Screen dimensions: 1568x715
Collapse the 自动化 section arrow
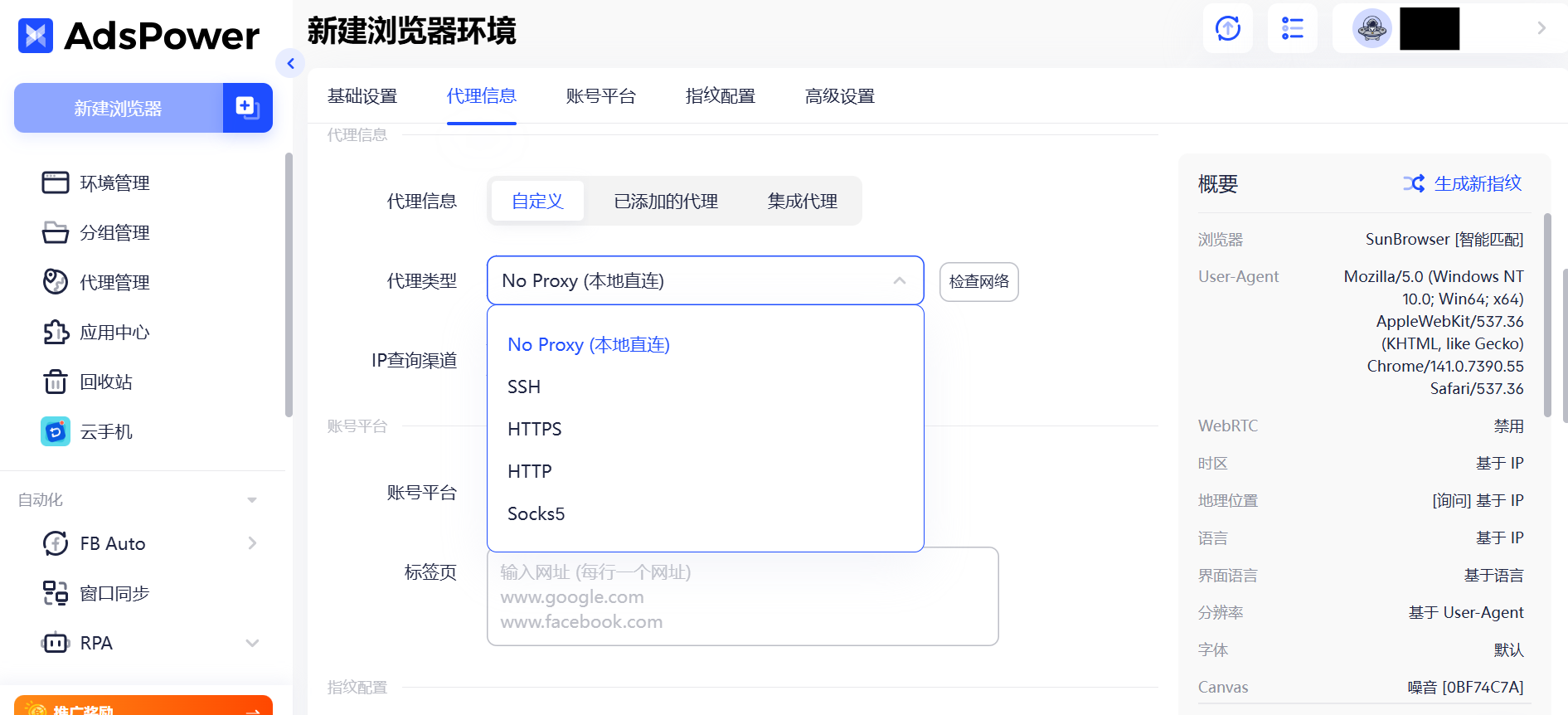(252, 500)
